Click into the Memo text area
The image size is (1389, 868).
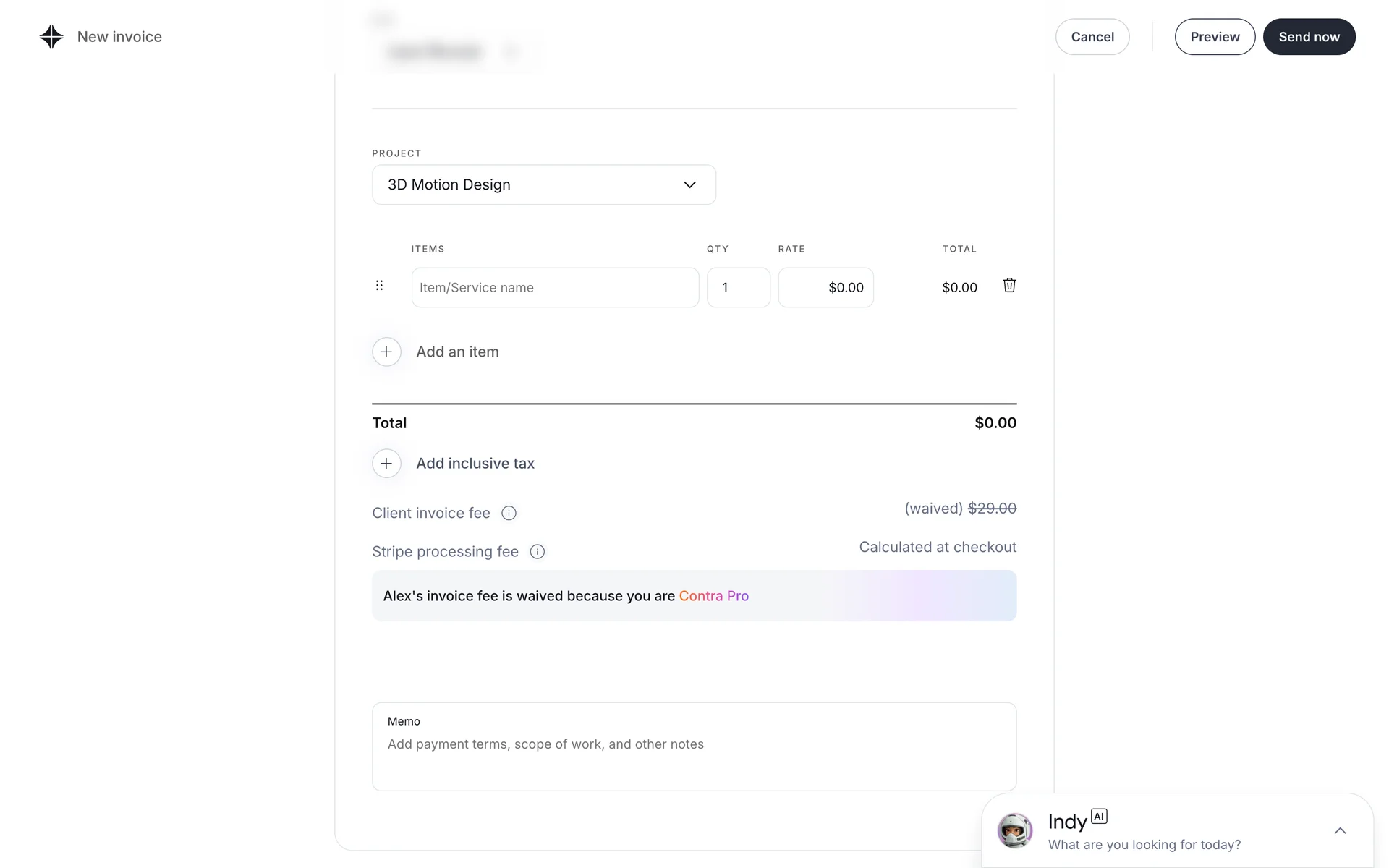tap(693, 756)
